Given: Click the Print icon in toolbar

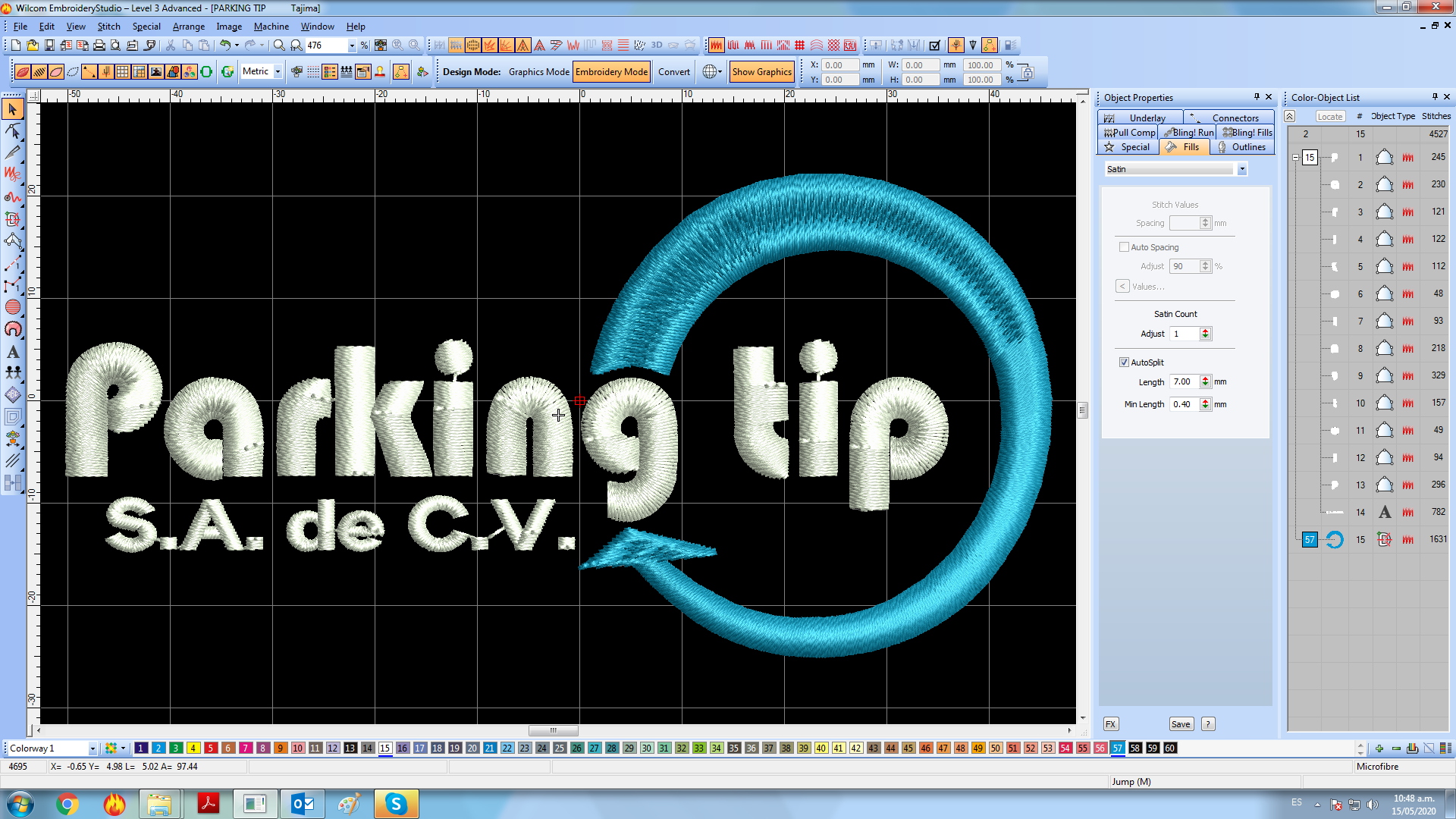Looking at the screenshot, I should click(x=99, y=45).
